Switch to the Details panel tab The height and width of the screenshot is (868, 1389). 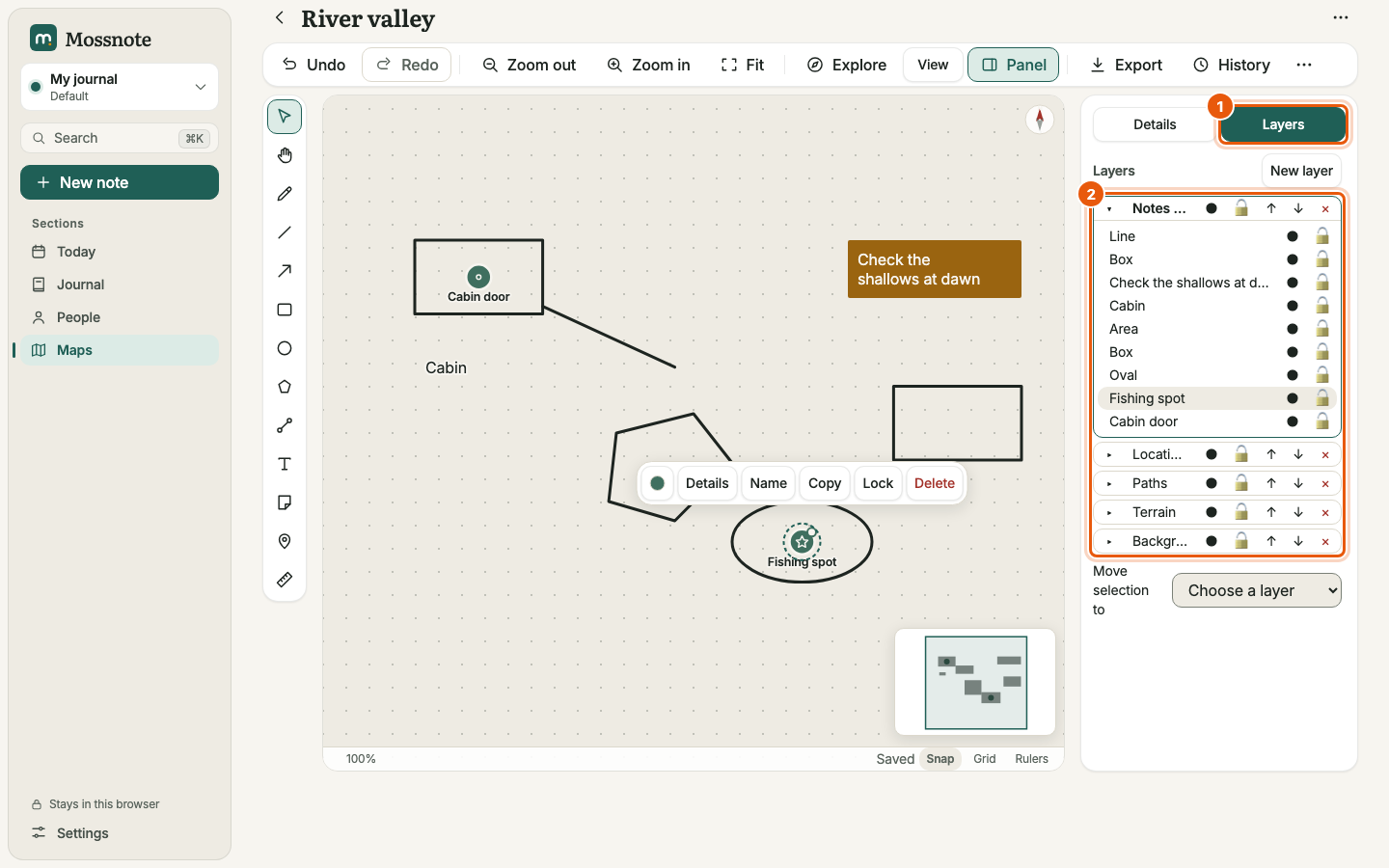[1155, 124]
